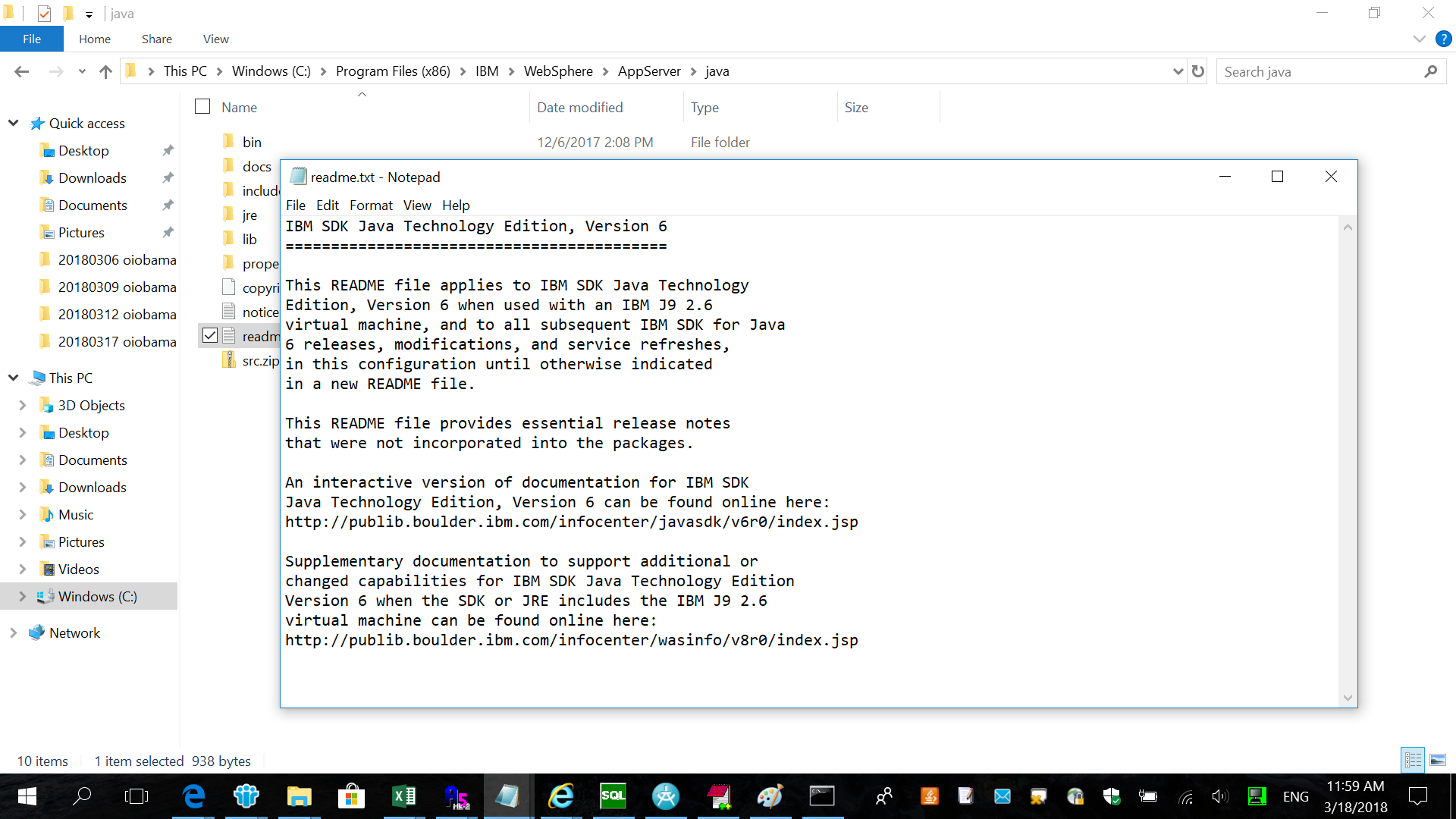Click the taskbar search magnifier icon
The width and height of the screenshot is (1456, 819).
point(82,796)
